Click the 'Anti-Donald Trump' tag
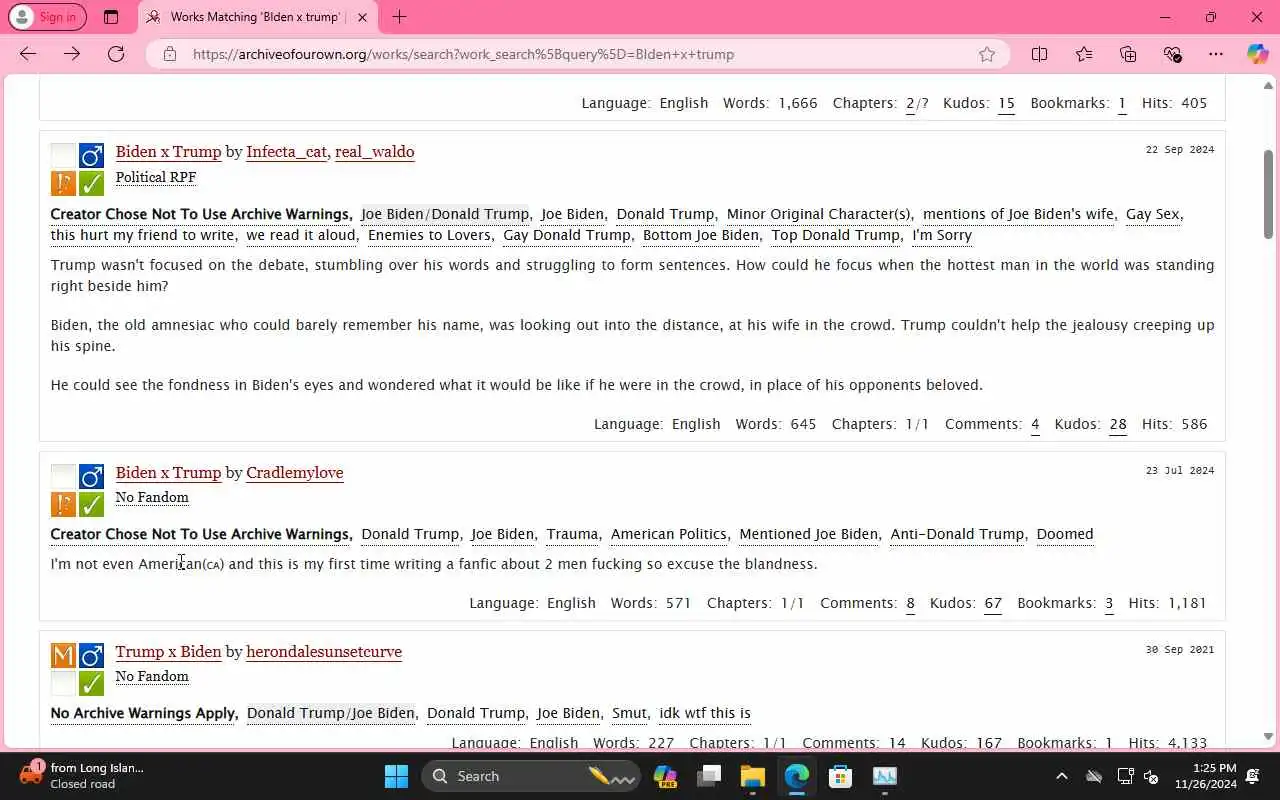 957,534
